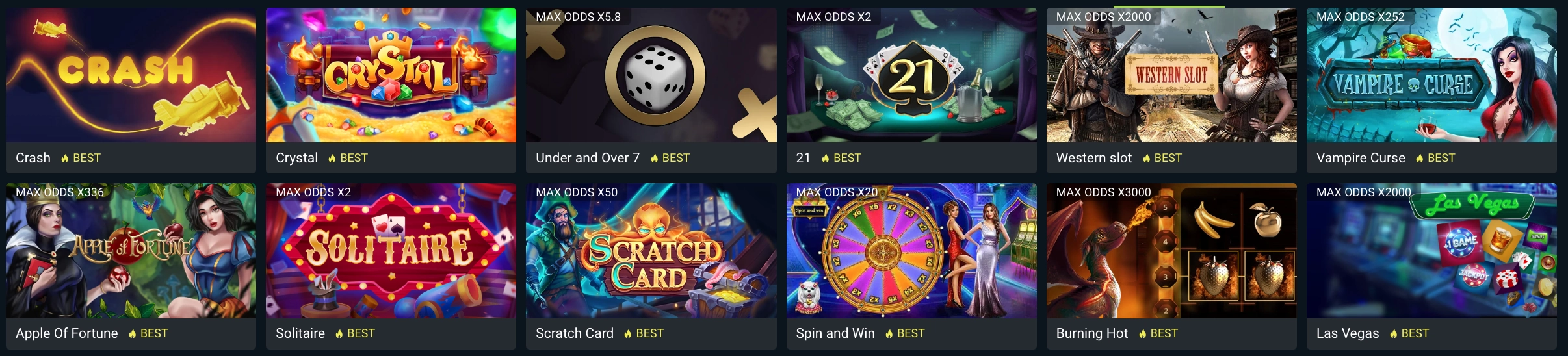Screen dimensions: 1568x356
Task: Click the flame icon beside Crystal label
Action: tap(332, 159)
